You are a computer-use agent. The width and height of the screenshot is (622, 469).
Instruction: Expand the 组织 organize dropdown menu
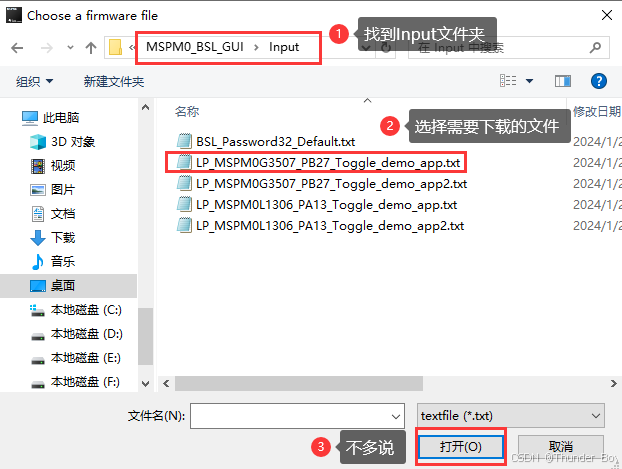pyautogui.click(x=34, y=81)
